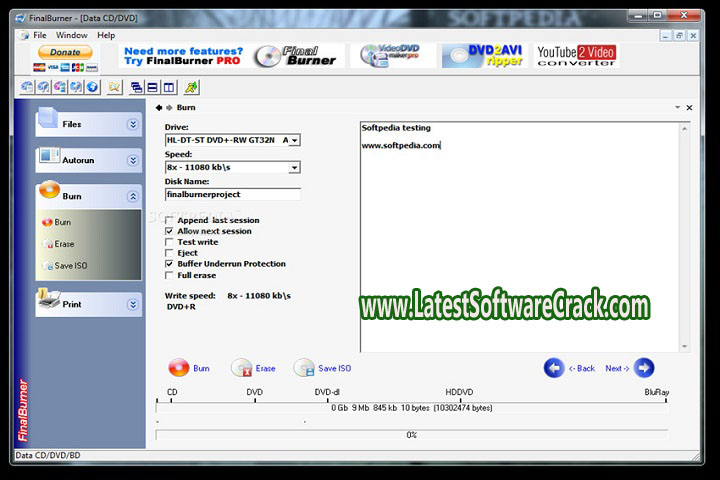Screen dimensions: 720x480
Task: Open the Drive selection dropdown
Action: pyautogui.click(x=295, y=141)
